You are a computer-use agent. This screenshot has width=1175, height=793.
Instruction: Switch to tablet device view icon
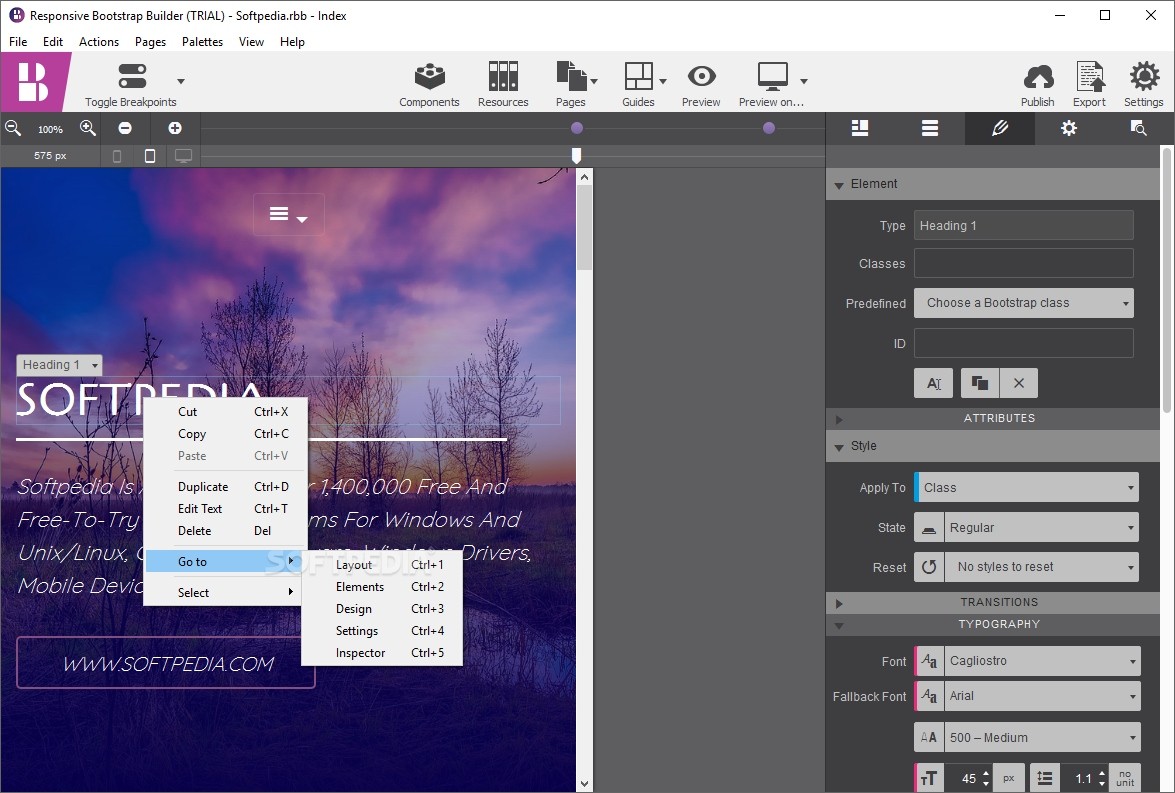pyautogui.click(x=150, y=156)
